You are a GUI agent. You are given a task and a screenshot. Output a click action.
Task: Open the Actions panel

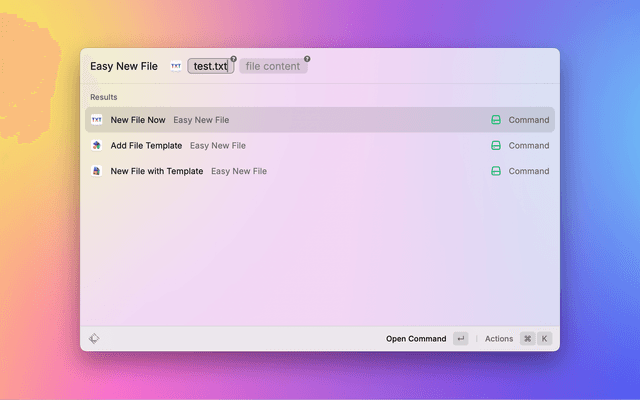[499, 339]
